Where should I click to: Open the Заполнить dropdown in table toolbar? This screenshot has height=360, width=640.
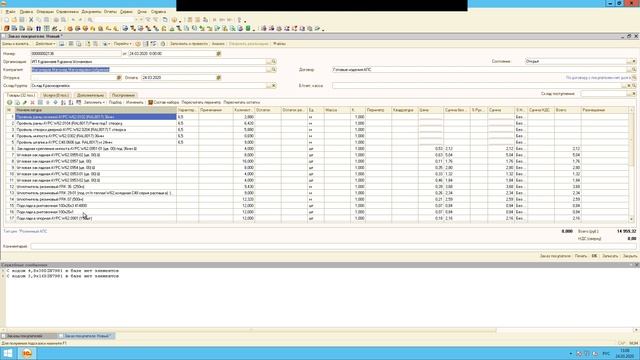tap(94, 102)
